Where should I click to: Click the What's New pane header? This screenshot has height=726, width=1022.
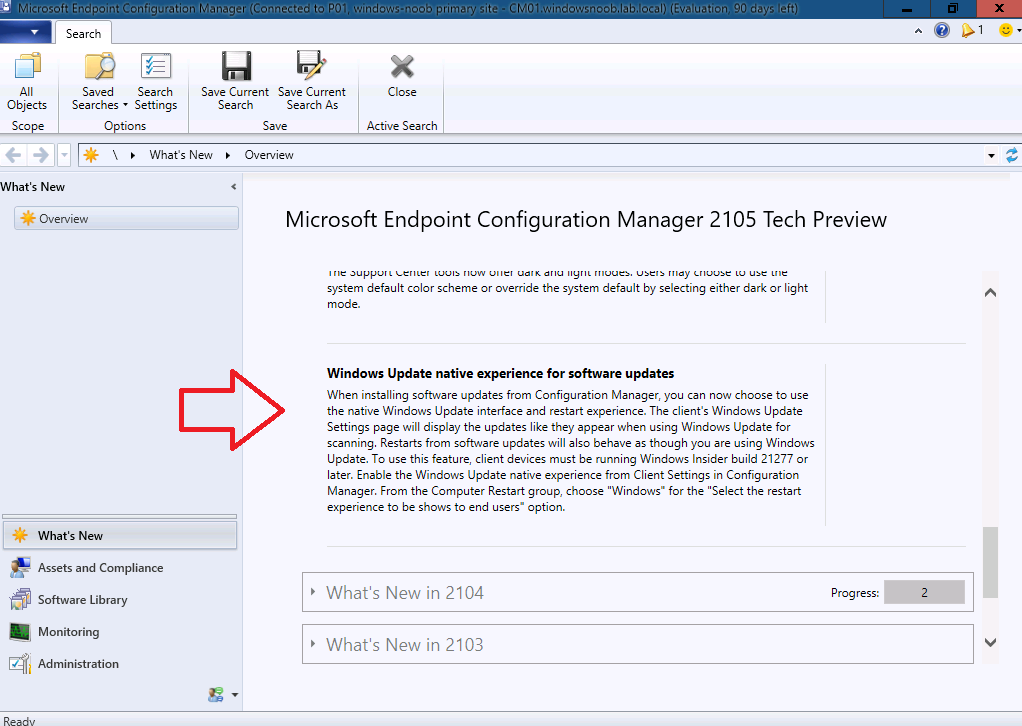(33, 187)
